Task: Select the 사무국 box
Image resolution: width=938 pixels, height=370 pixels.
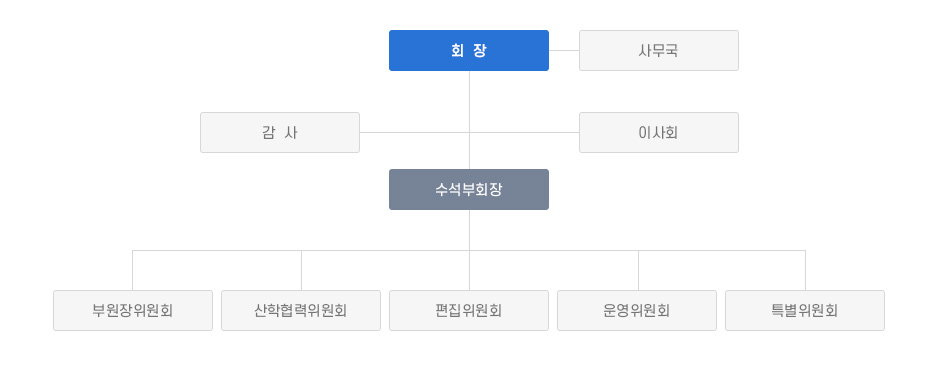Action: [659, 51]
